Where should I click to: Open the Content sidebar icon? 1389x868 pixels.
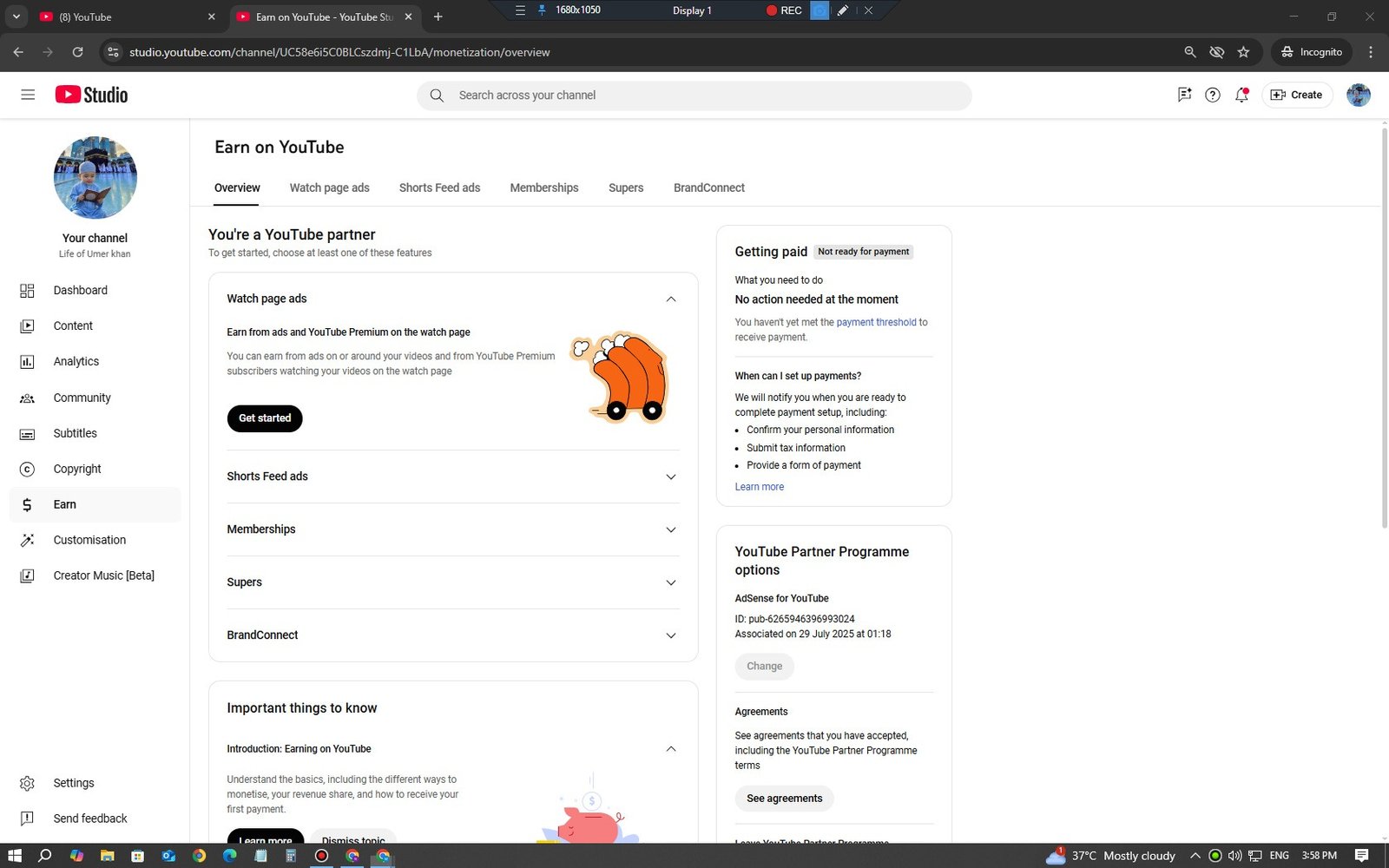(x=27, y=326)
